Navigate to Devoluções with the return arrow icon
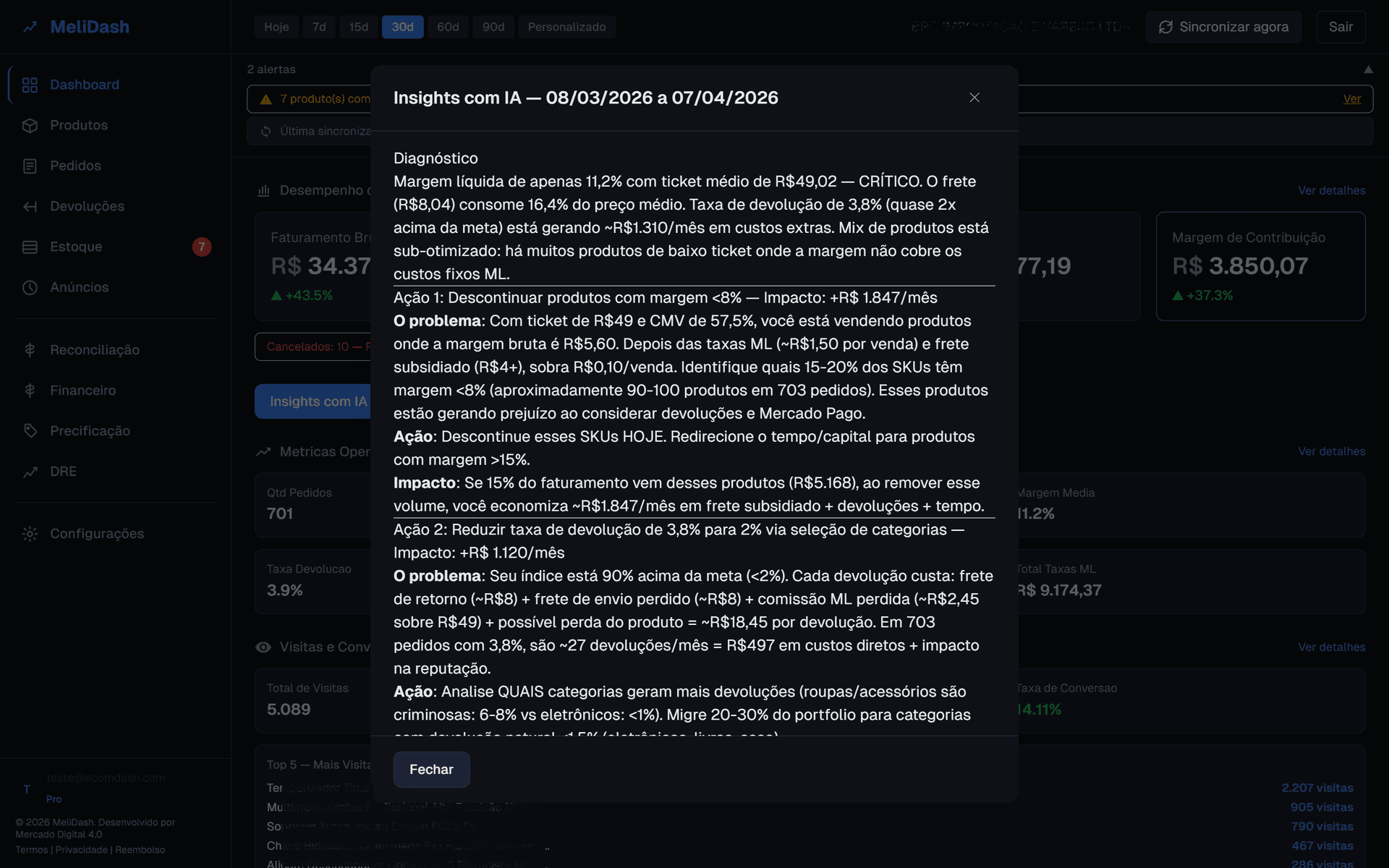Screen dimensions: 1389x868 (30, 206)
